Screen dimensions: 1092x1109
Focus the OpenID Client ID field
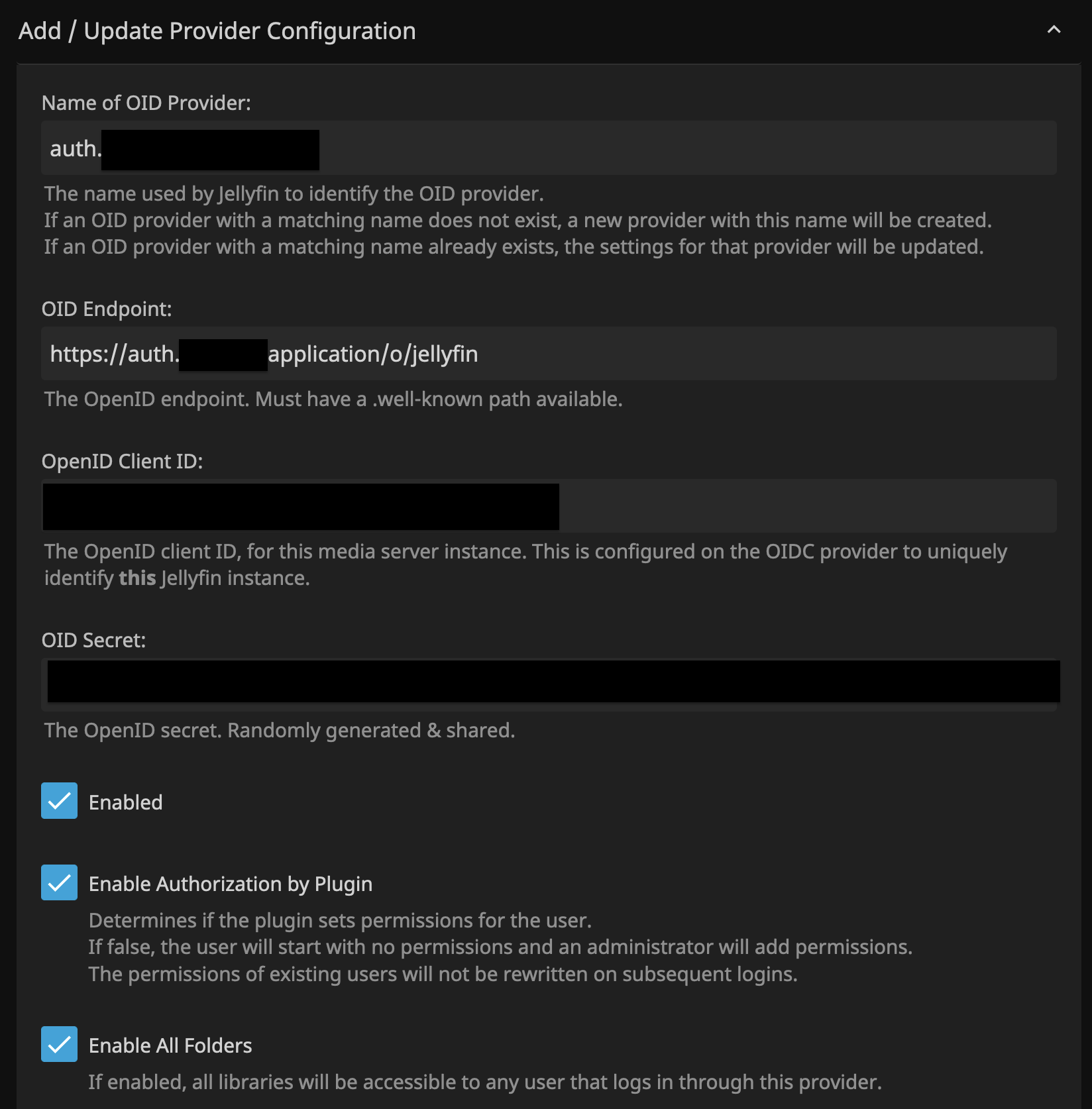(x=729, y=505)
